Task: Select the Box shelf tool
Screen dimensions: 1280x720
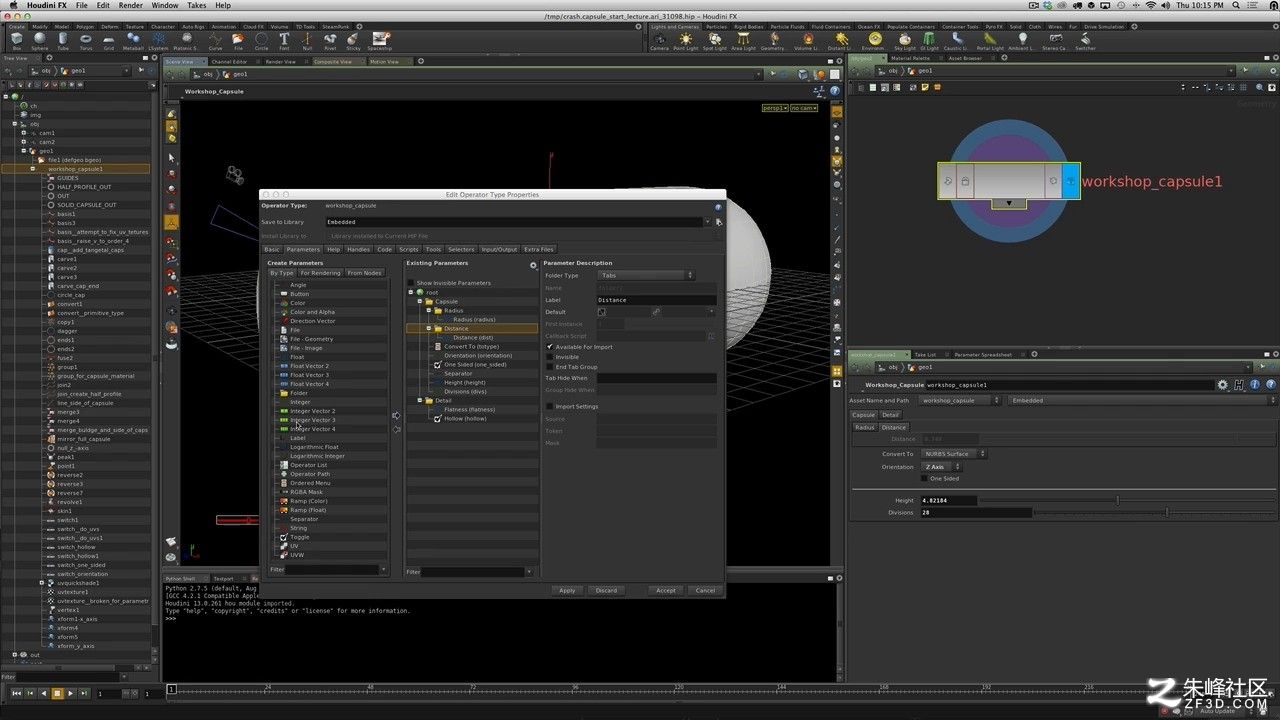Action: tap(17, 40)
